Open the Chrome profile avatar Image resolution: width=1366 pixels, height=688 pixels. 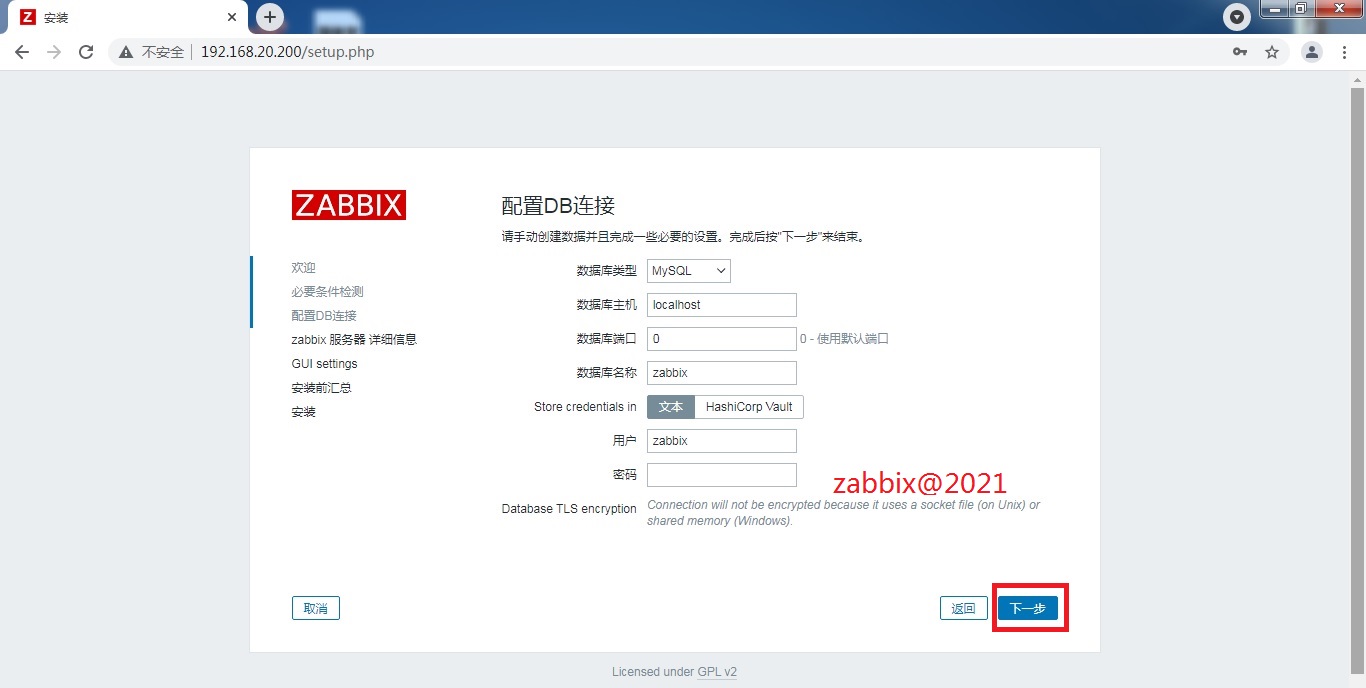(x=1312, y=52)
